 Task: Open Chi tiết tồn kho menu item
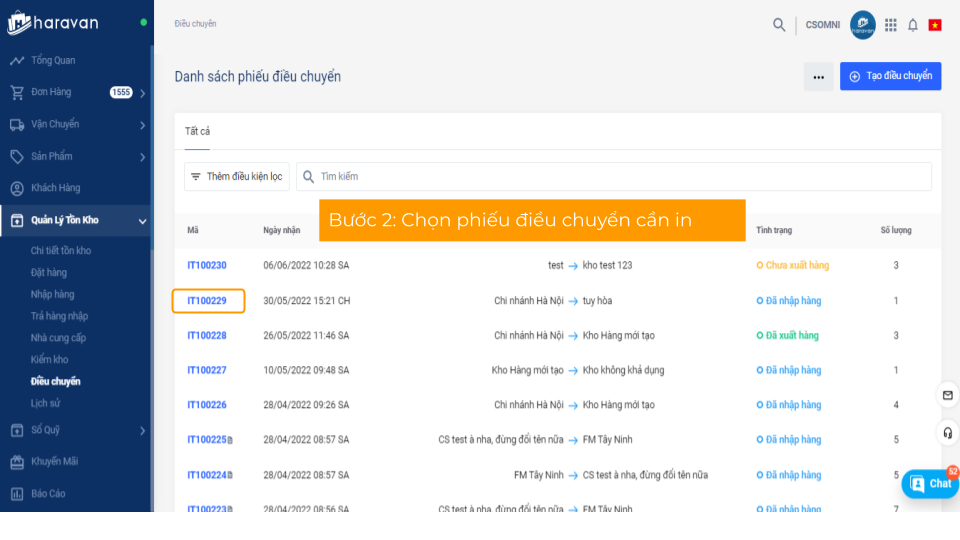pyautogui.click(x=61, y=250)
